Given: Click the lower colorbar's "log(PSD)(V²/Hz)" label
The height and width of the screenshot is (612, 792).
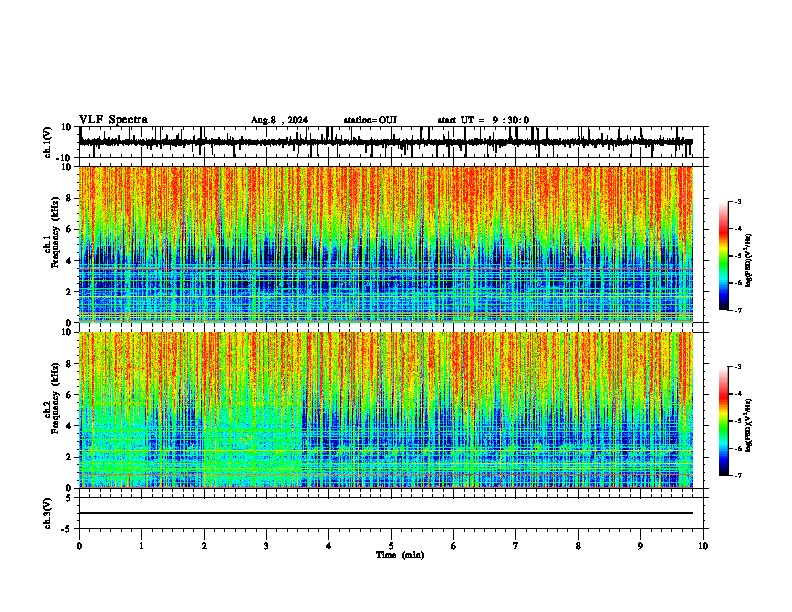Looking at the screenshot, I should point(749,425).
